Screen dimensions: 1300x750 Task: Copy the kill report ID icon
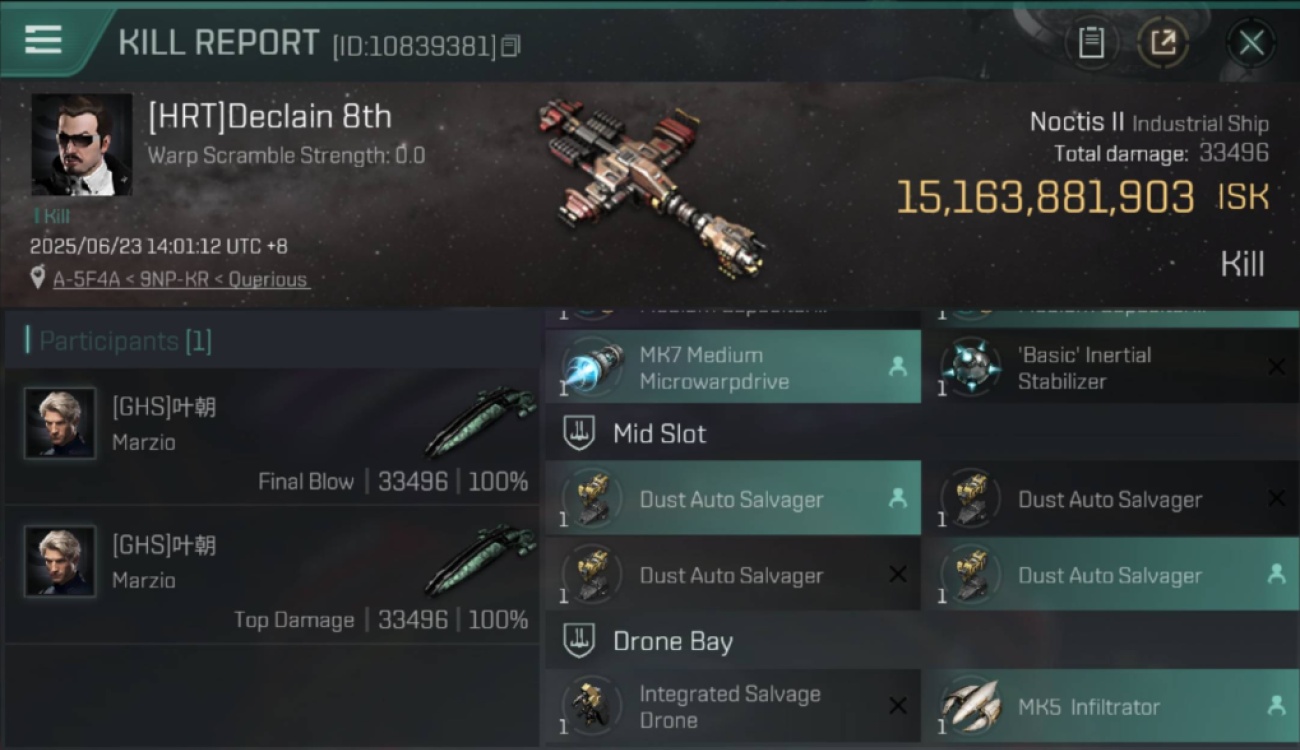point(511,46)
